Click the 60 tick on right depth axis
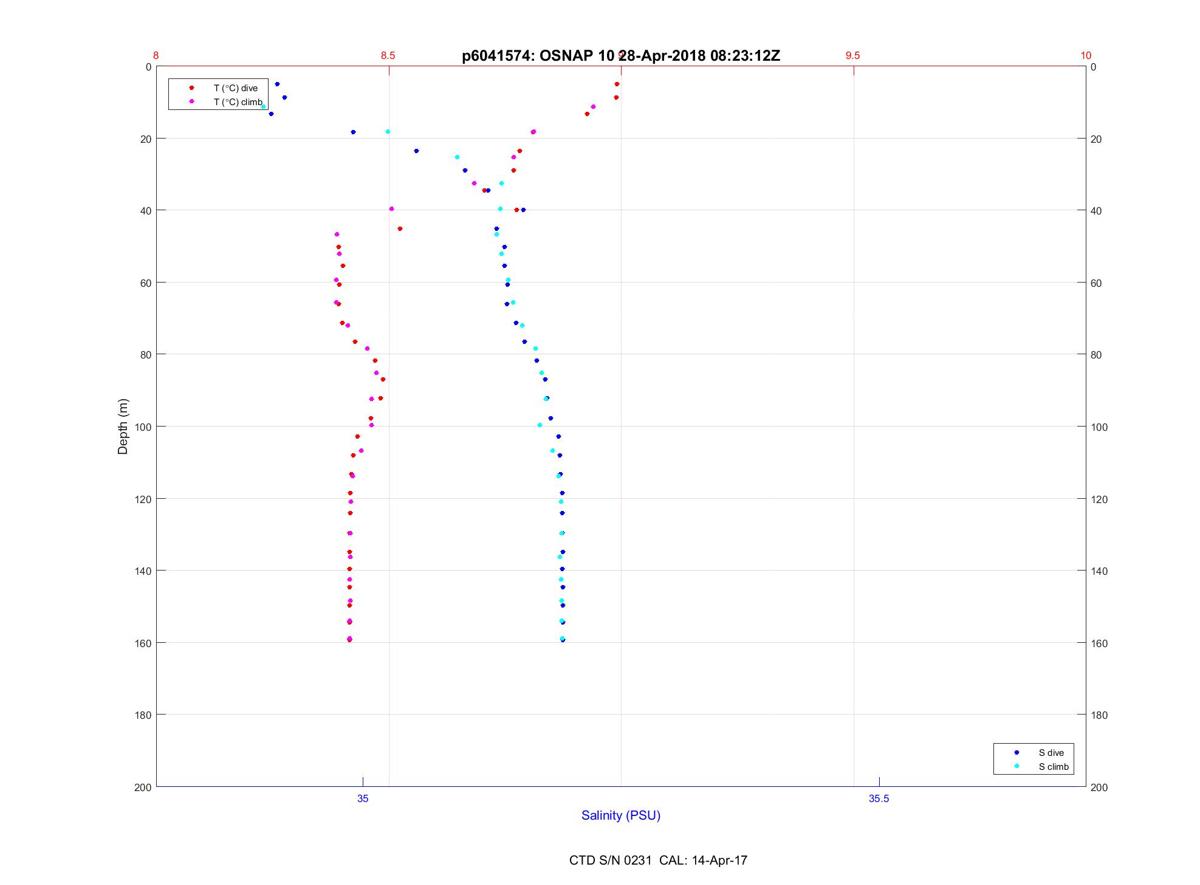Image resolution: width=1200 pixels, height=885 pixels. [1097, 283]
